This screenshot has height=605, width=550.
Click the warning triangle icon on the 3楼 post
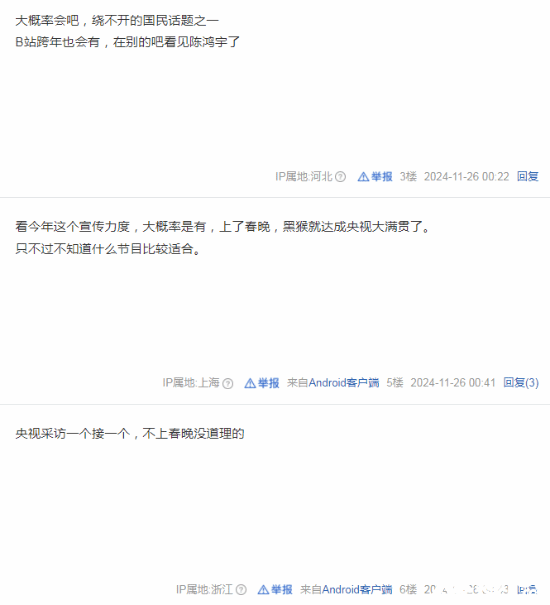click(x=363, y=177)
